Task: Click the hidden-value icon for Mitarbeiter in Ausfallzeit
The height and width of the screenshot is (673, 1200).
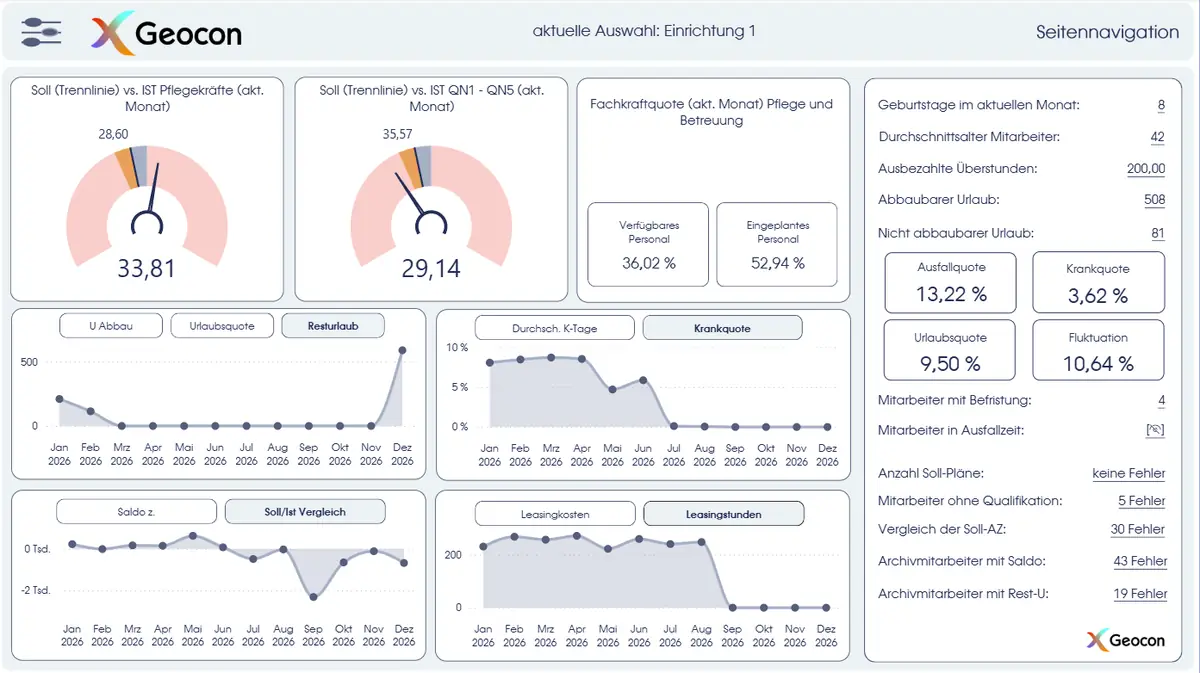Action: 1155,430
